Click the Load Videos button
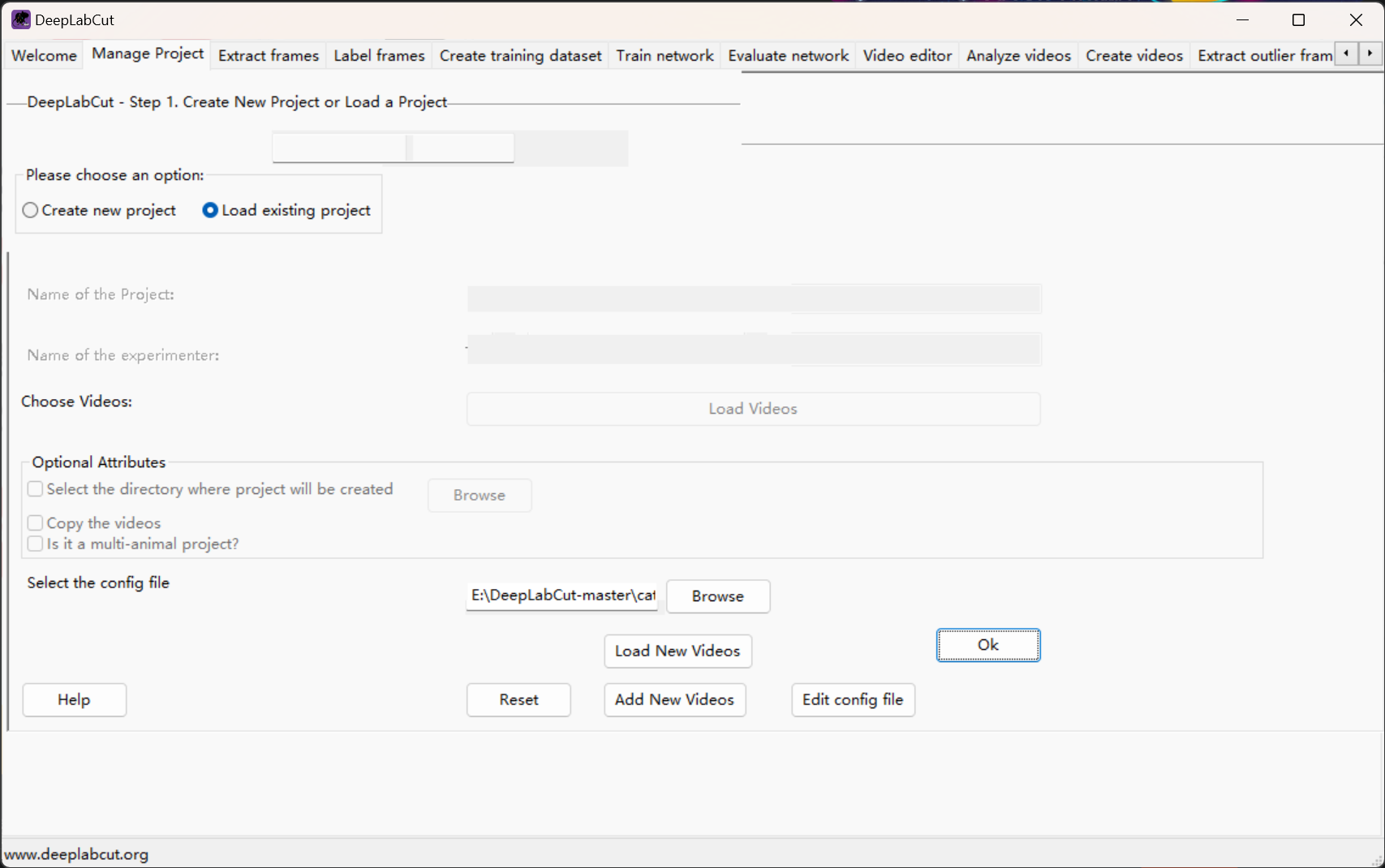Viewport: 1385px width, 868px height. [x=753, y=409]
